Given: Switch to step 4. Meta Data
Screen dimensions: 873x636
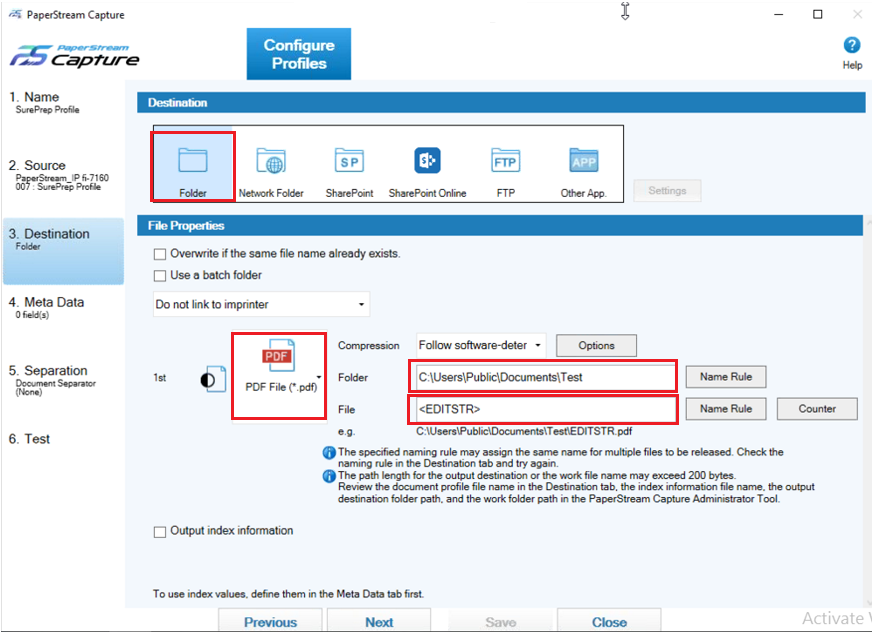Looking at the screenshot, I should coord(62,307).
